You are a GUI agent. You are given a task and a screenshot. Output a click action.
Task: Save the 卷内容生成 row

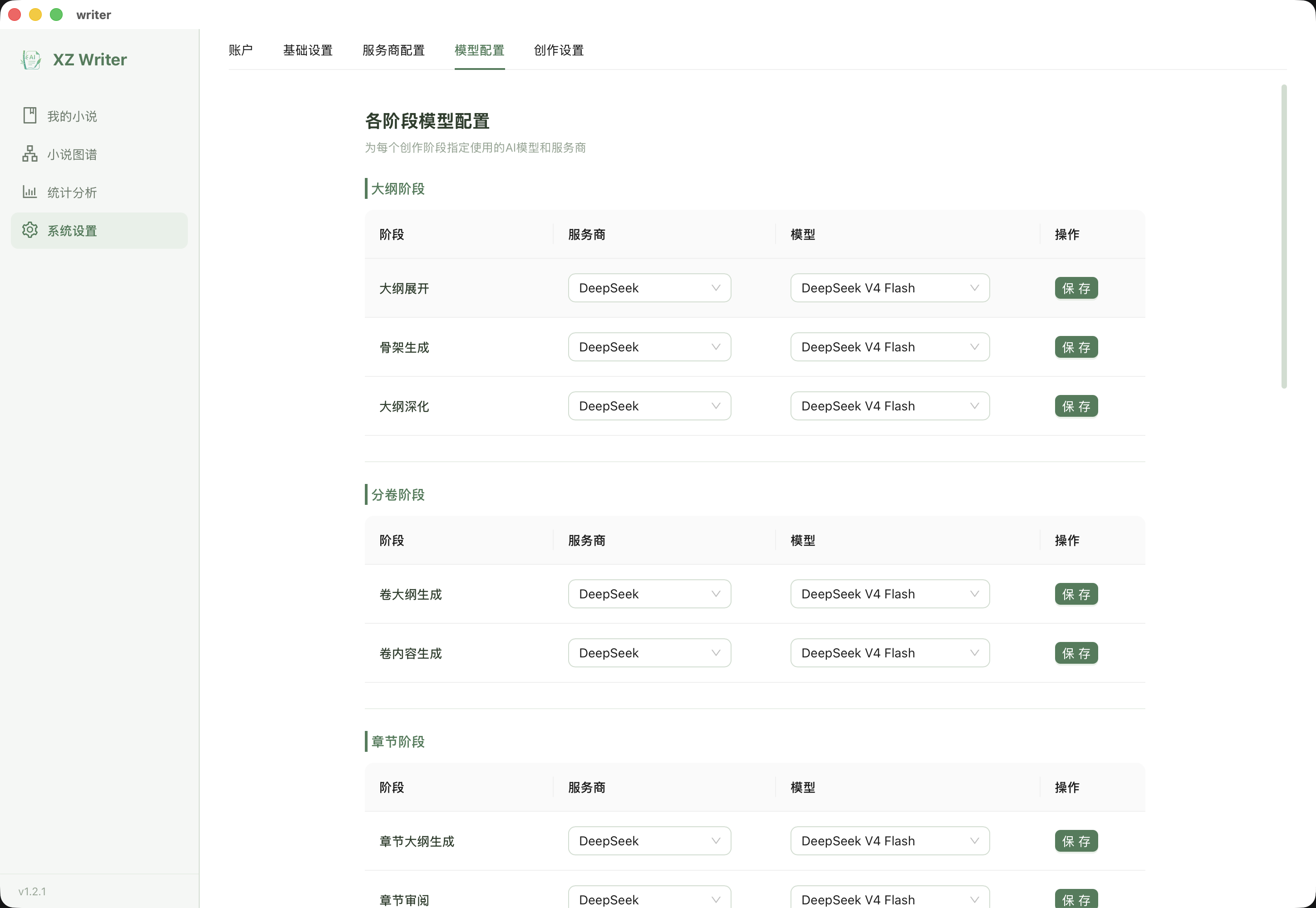1076,654
